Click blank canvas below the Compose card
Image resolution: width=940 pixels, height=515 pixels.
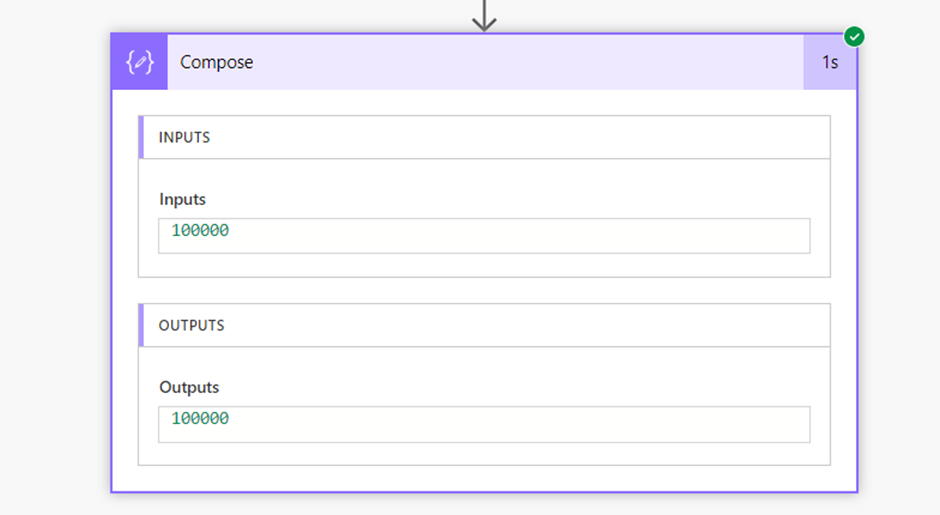[484, 505]
